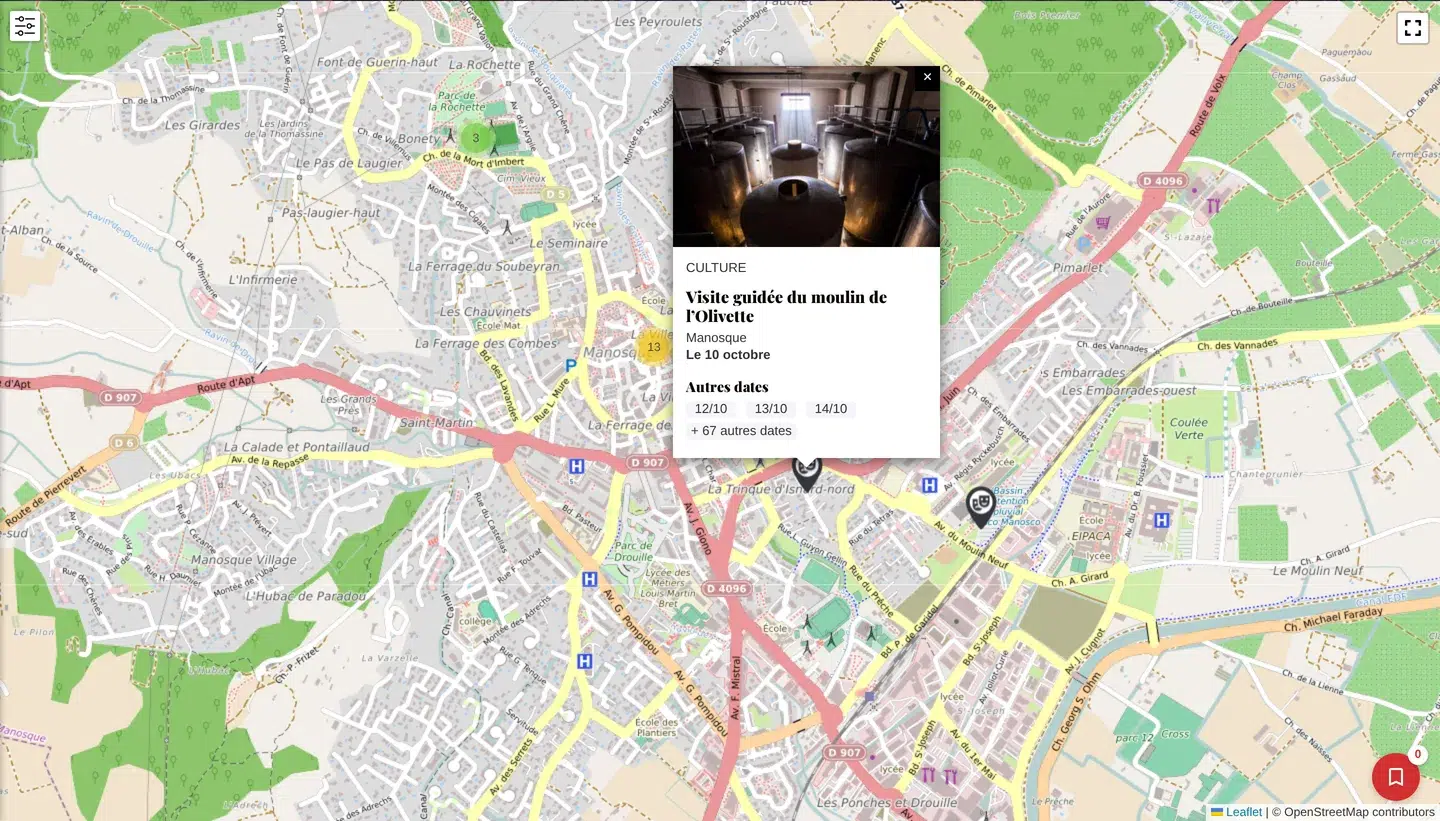Screen dimensions: 1440x821
Task: Click the 'Route d'Apt' road label
Action: pos(227,387)
